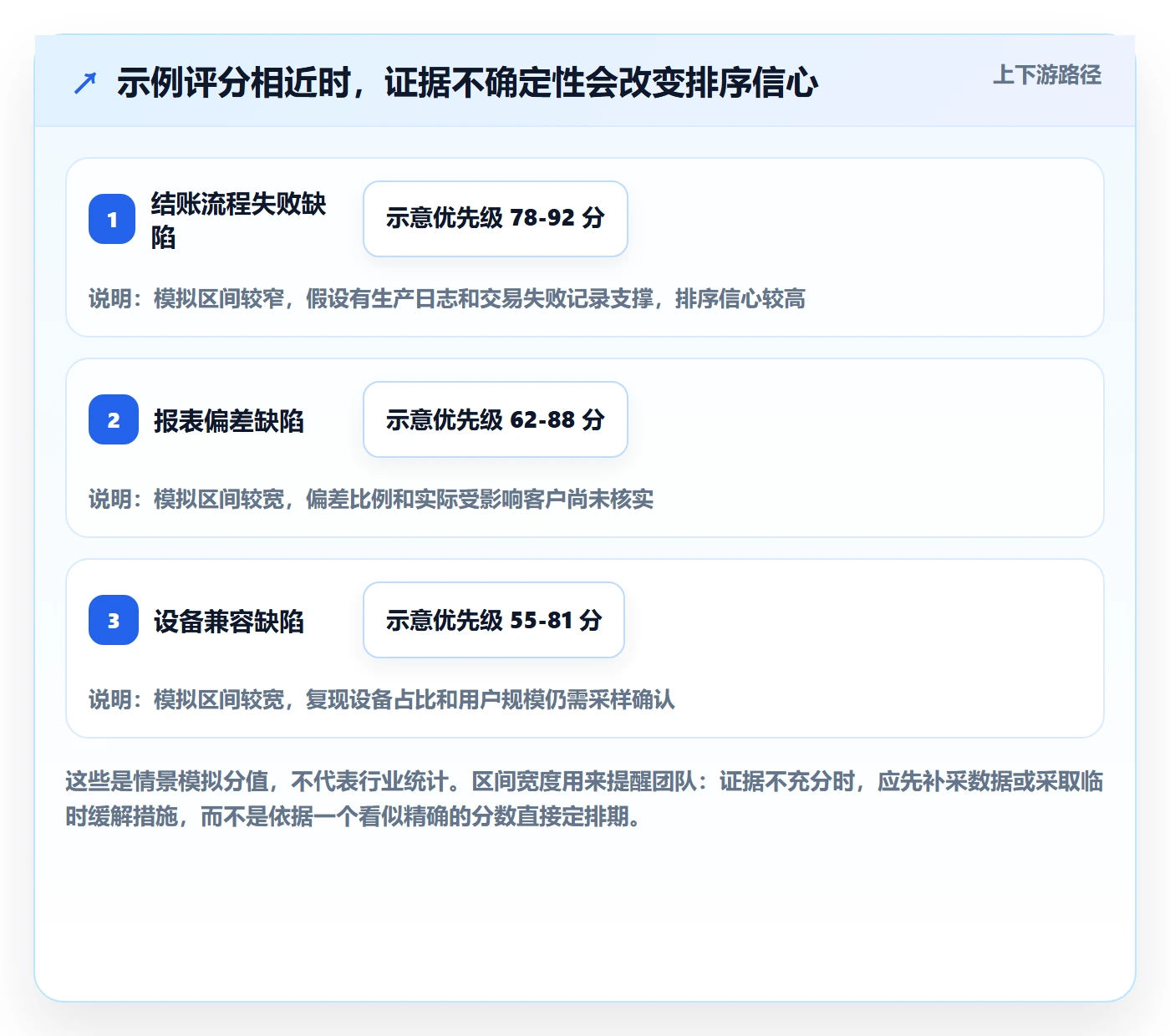Click the number 1 badge for 结账流程失败缺陷

pyautogui.click(x=112, y=219)
